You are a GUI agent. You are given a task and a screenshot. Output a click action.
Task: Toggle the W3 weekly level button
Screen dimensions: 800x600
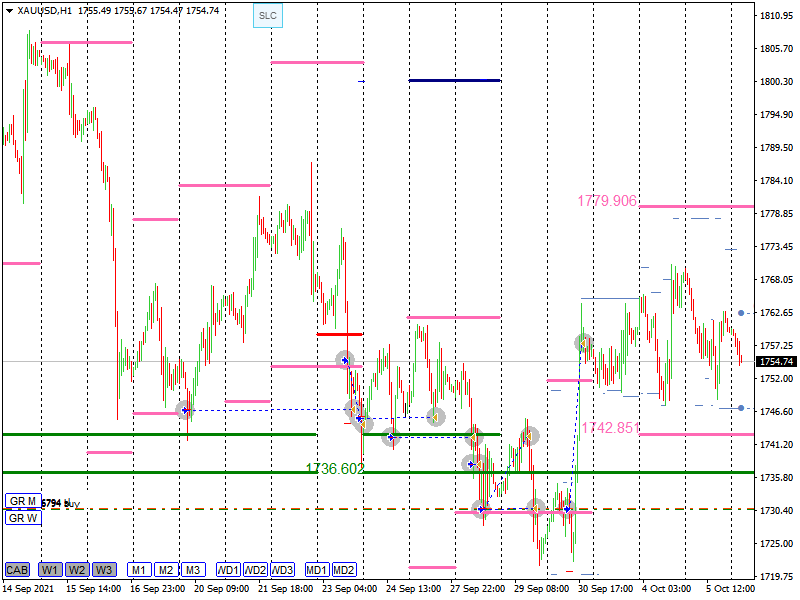pos(104,570)
